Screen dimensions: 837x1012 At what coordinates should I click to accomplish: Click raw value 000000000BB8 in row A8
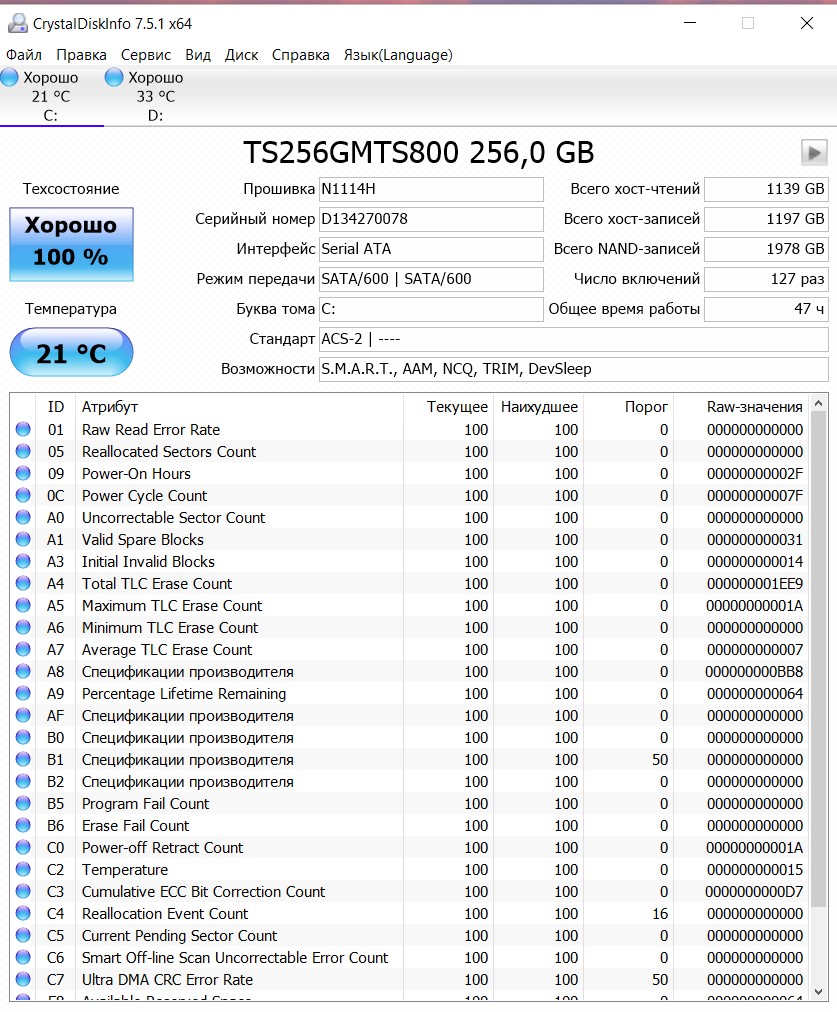(754, 672)
